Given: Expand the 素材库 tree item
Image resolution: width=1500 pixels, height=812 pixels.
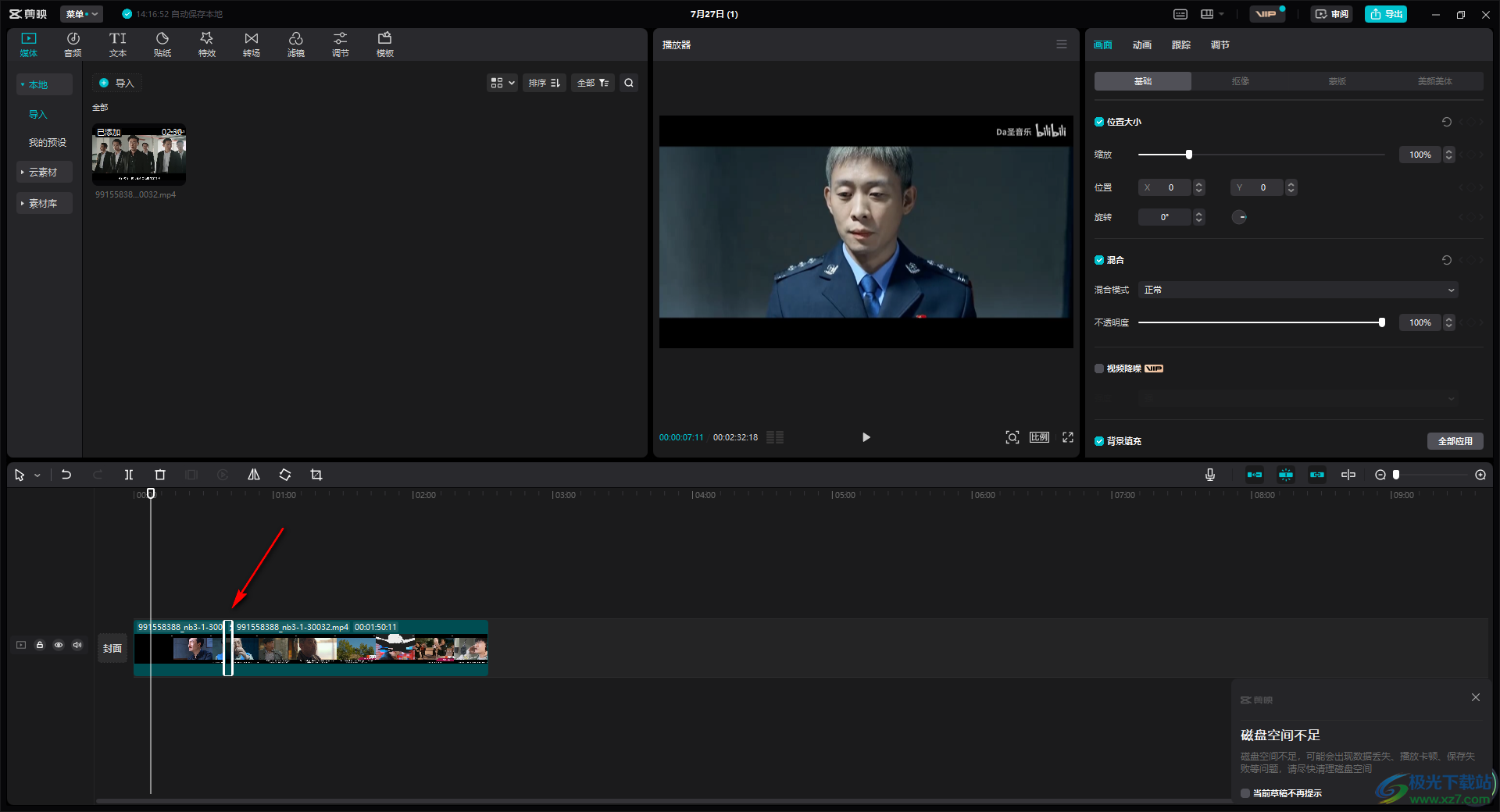Looking at the screenshot, I should pyautogui.click(x=45, y=203).
